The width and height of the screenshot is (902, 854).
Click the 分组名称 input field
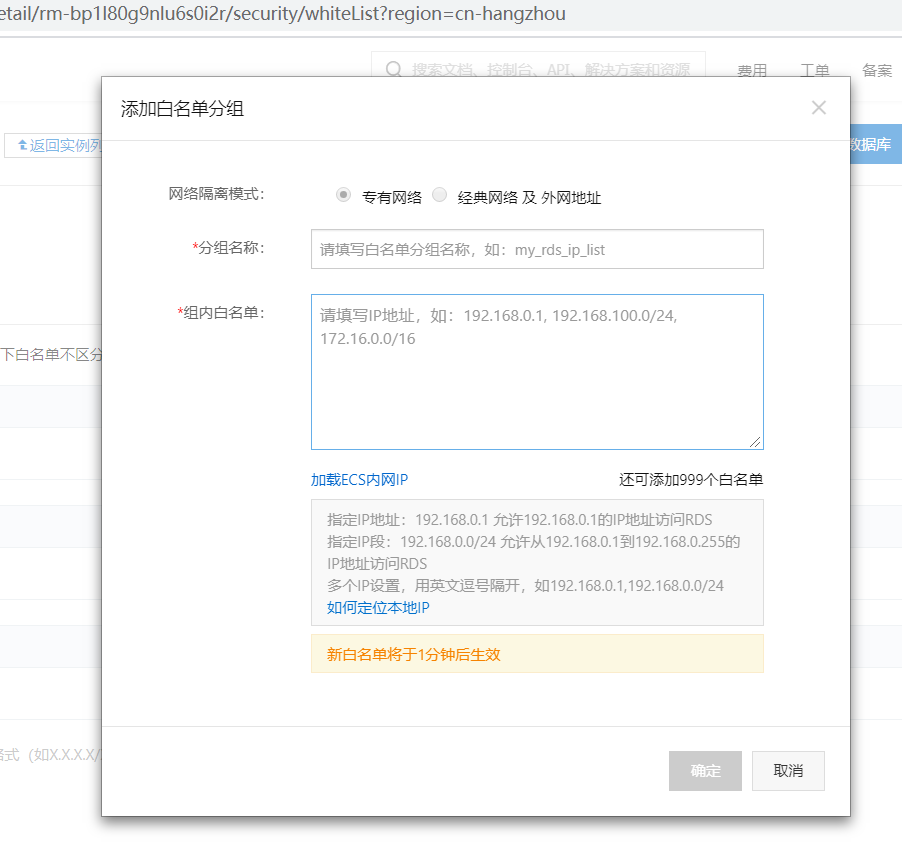tap(537, 247)
